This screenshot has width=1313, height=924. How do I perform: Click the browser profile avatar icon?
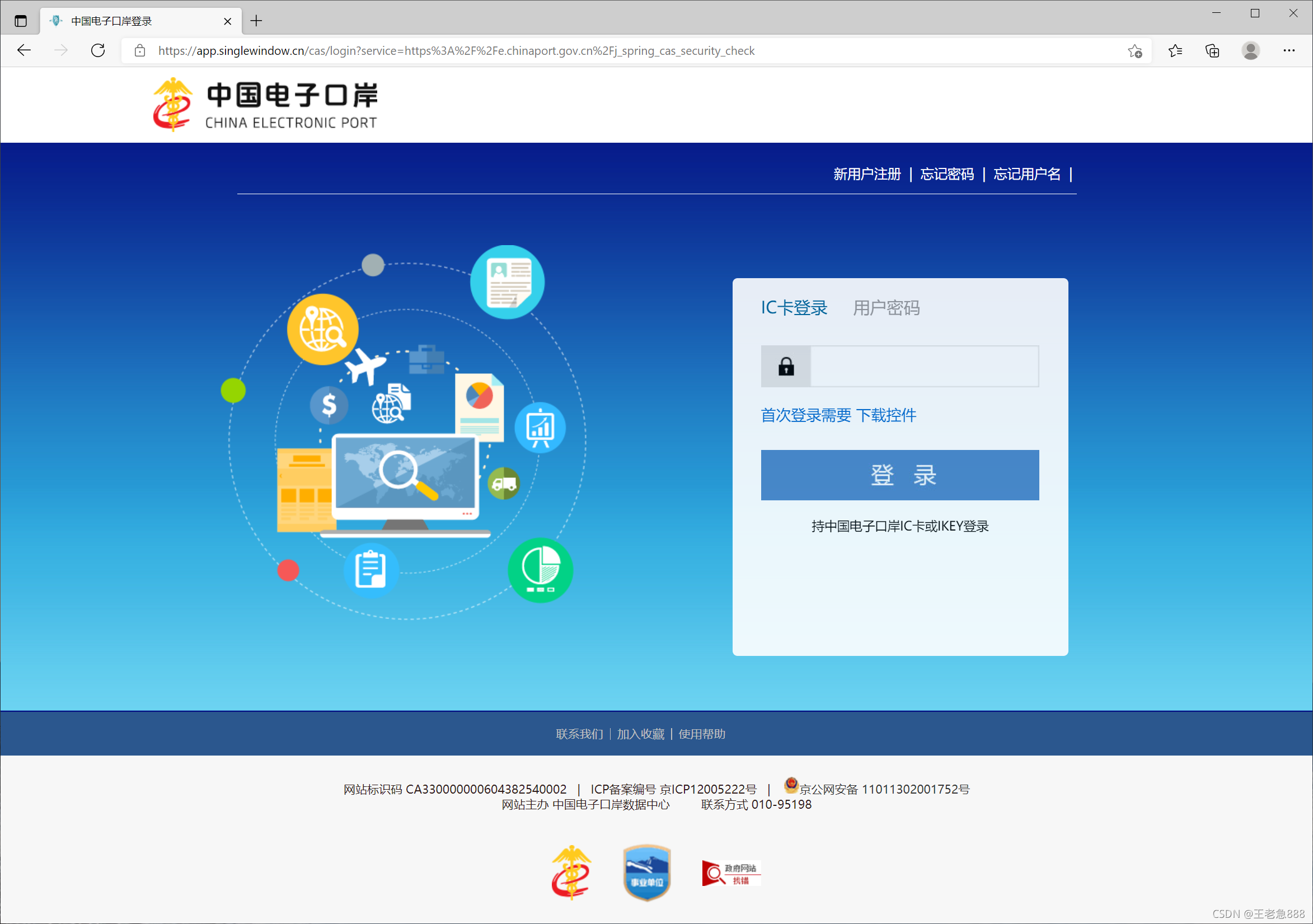point(1251,51)
